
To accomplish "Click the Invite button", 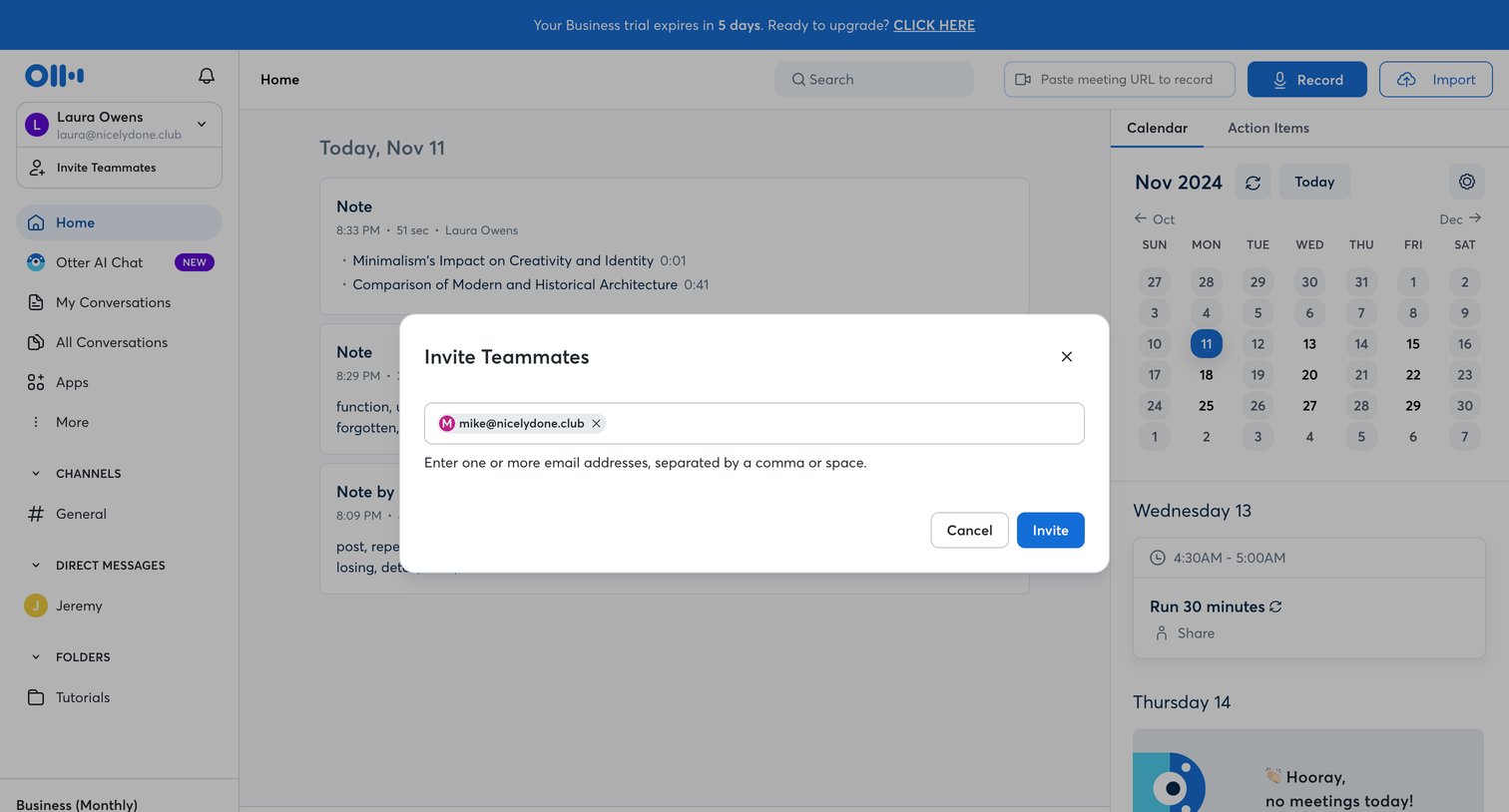I will click(1050, 530).
